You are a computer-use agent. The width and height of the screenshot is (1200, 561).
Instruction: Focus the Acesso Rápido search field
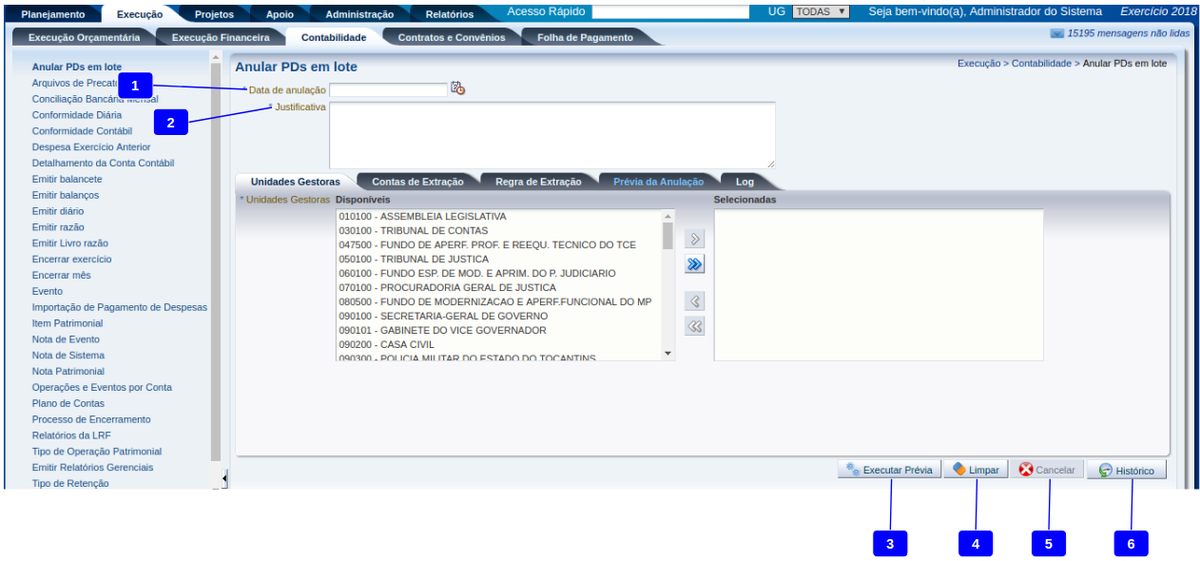pyautogui.click(x=670, y=12)
